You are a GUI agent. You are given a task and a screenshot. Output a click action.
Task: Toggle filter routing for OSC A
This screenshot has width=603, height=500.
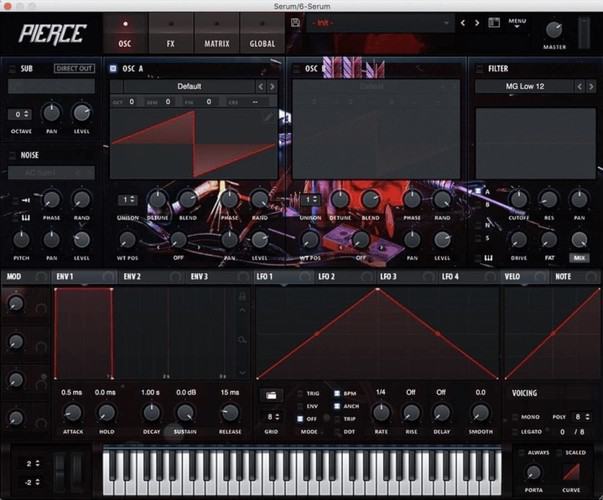point(478,191)
